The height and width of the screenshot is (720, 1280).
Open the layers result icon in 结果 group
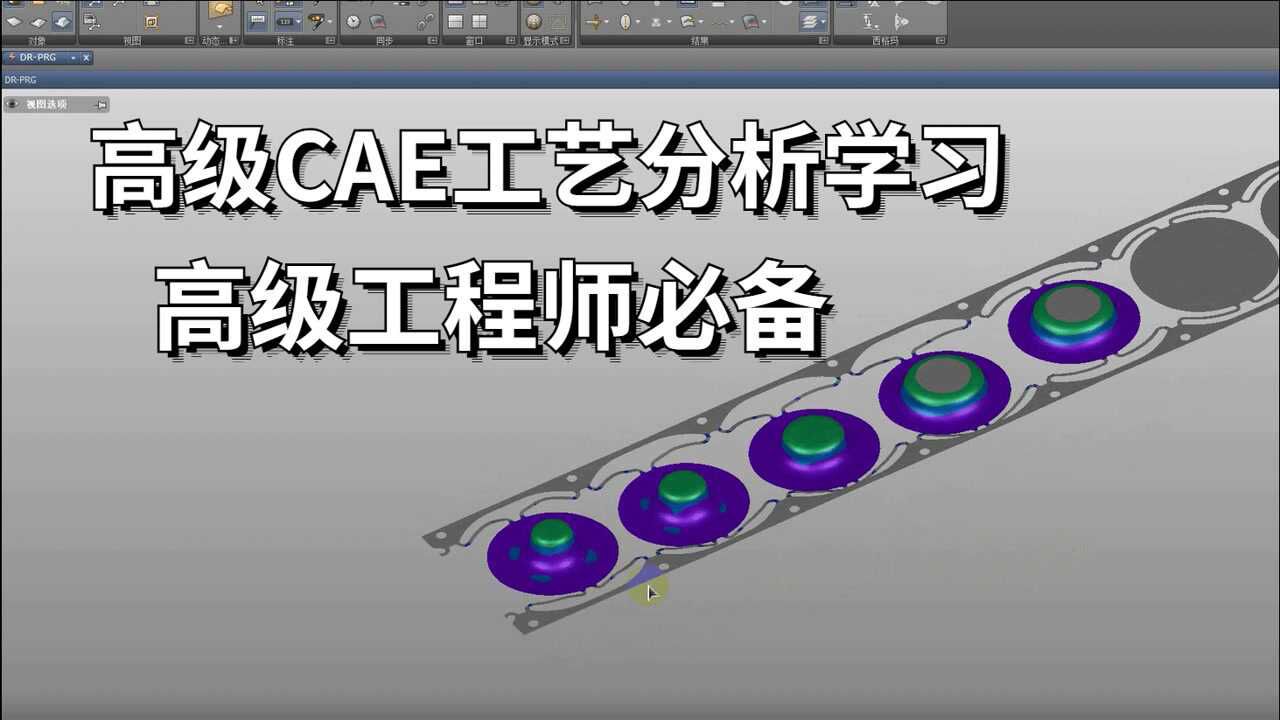[810, 22]
